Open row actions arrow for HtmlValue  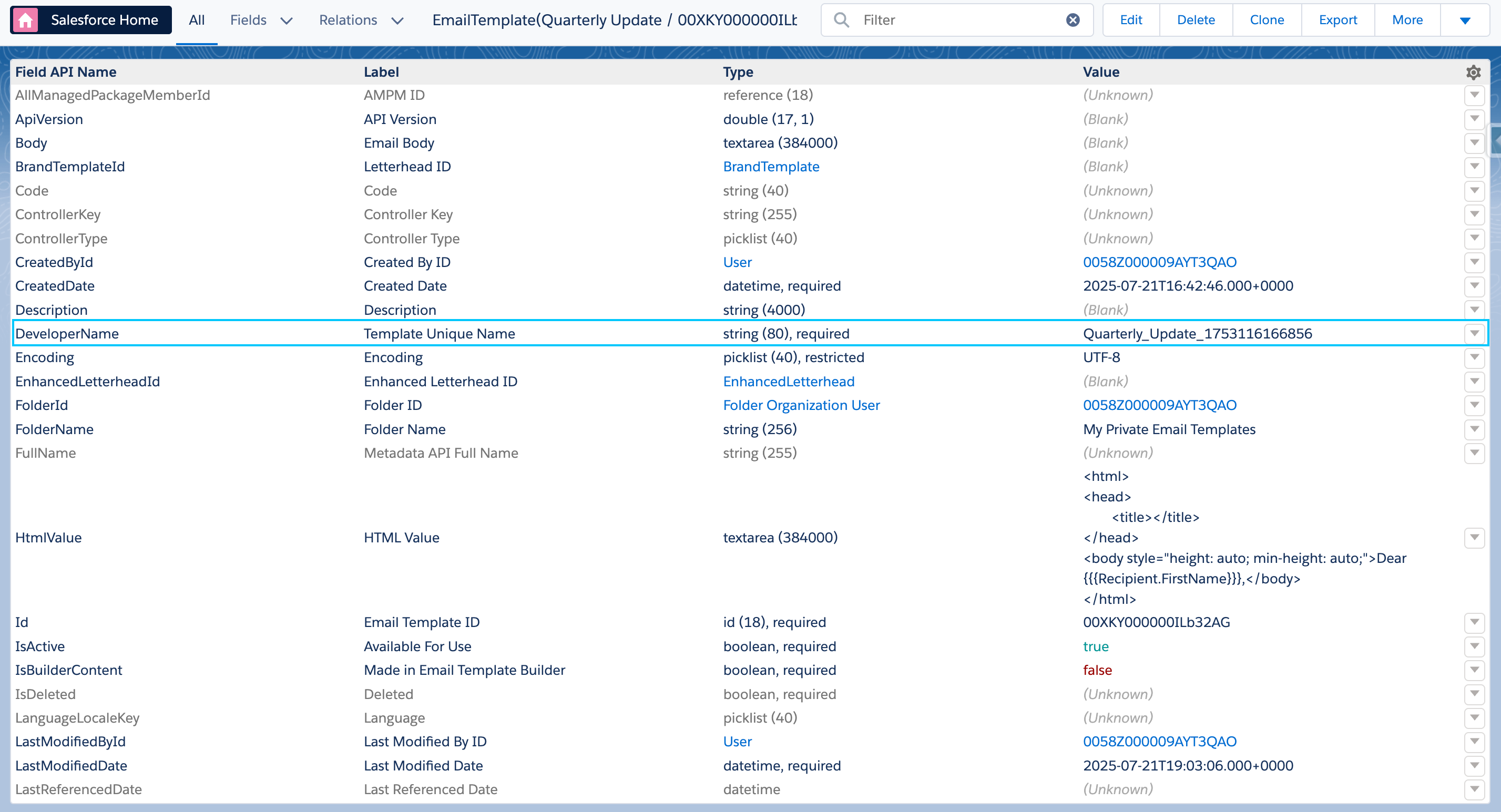click(1474, 538)
